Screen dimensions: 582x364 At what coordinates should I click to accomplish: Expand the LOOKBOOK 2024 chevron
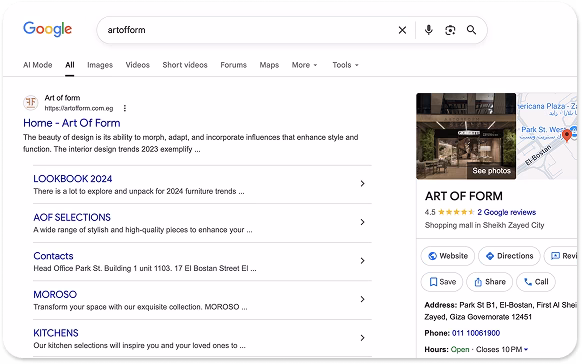363,184
